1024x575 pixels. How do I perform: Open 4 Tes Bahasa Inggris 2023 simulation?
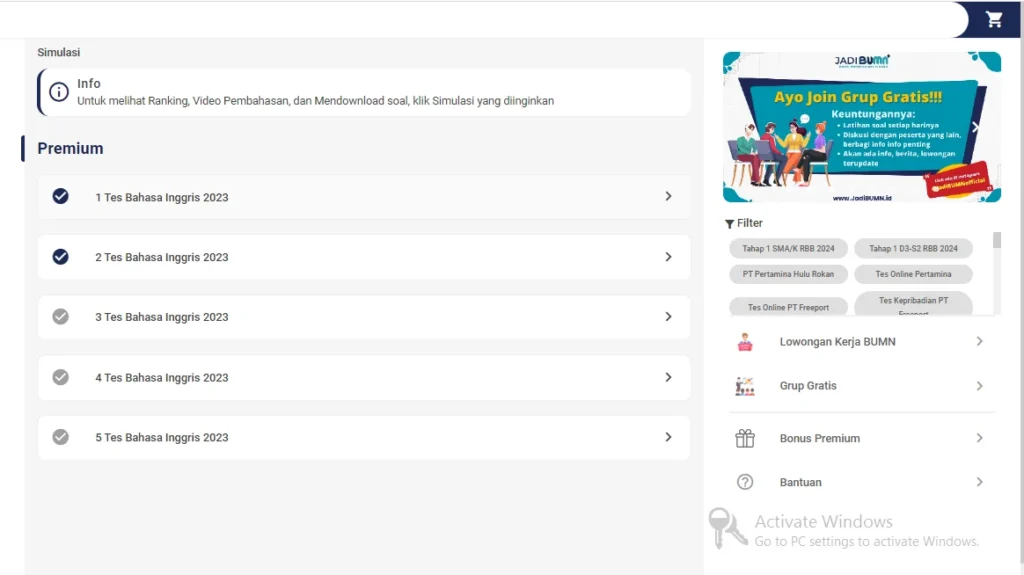[364, 377]
